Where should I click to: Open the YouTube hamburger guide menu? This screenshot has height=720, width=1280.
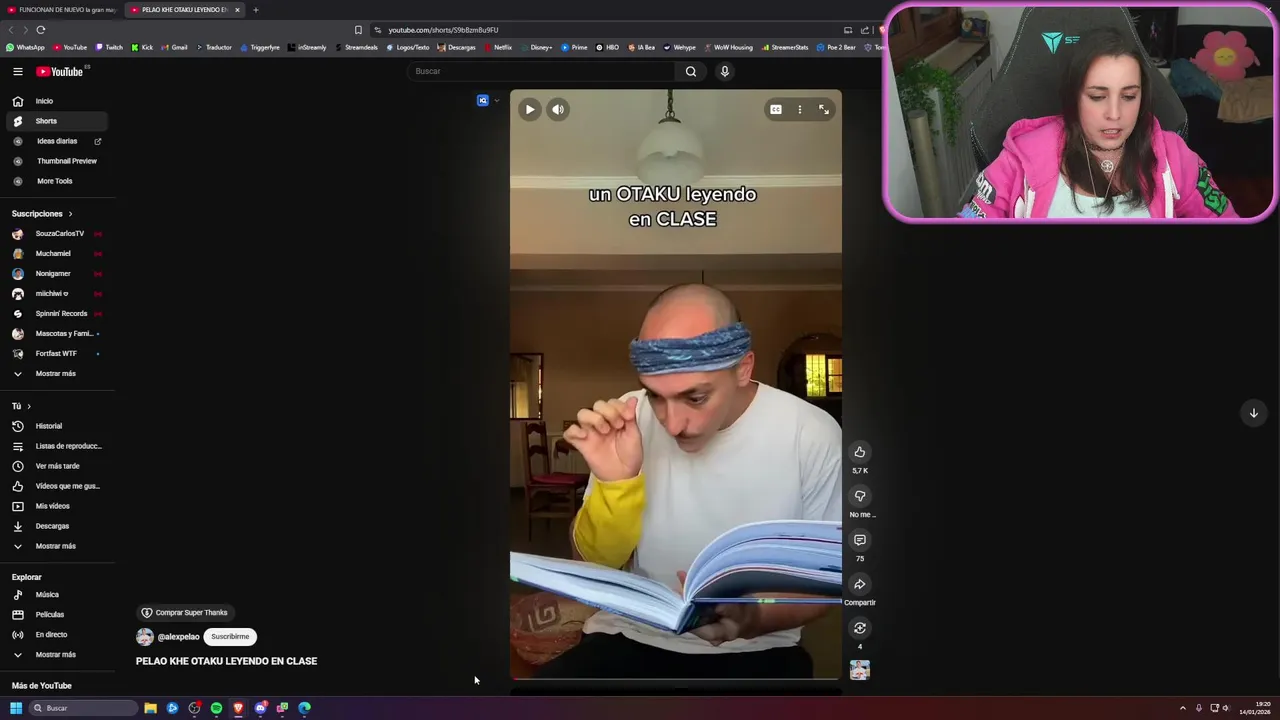(x=18, y=71)
